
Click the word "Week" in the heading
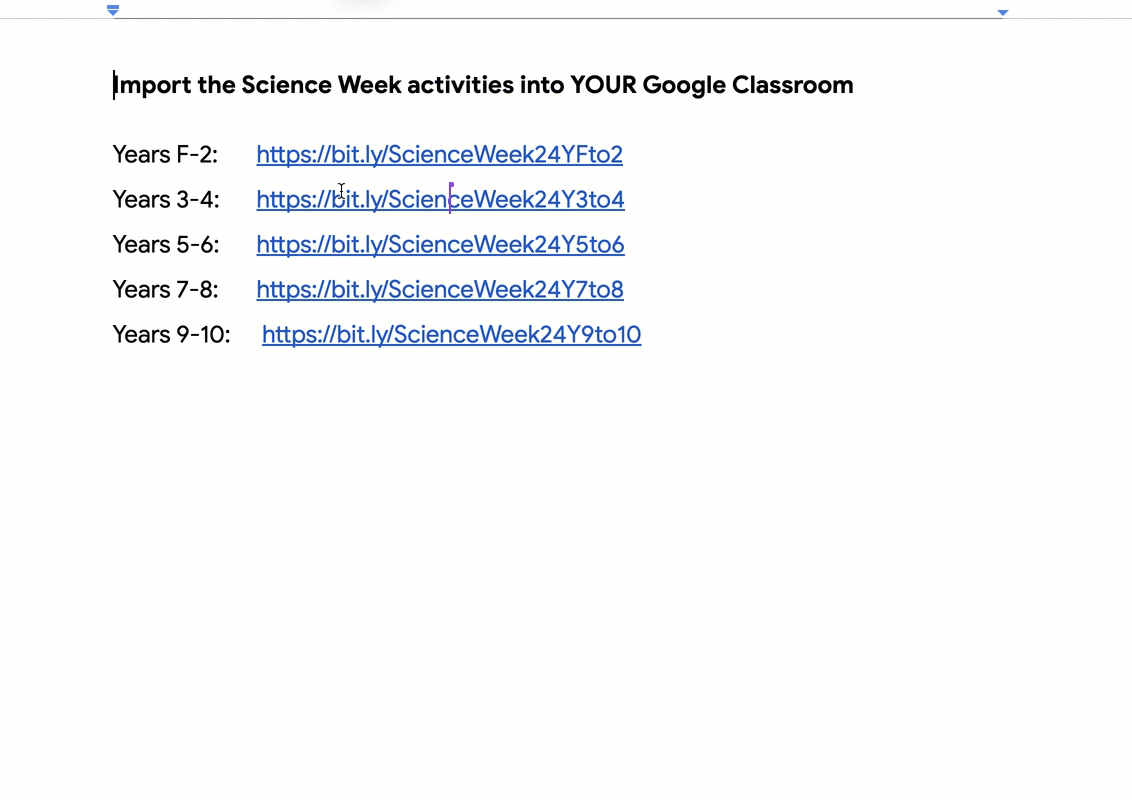click(x=369, y=84)
